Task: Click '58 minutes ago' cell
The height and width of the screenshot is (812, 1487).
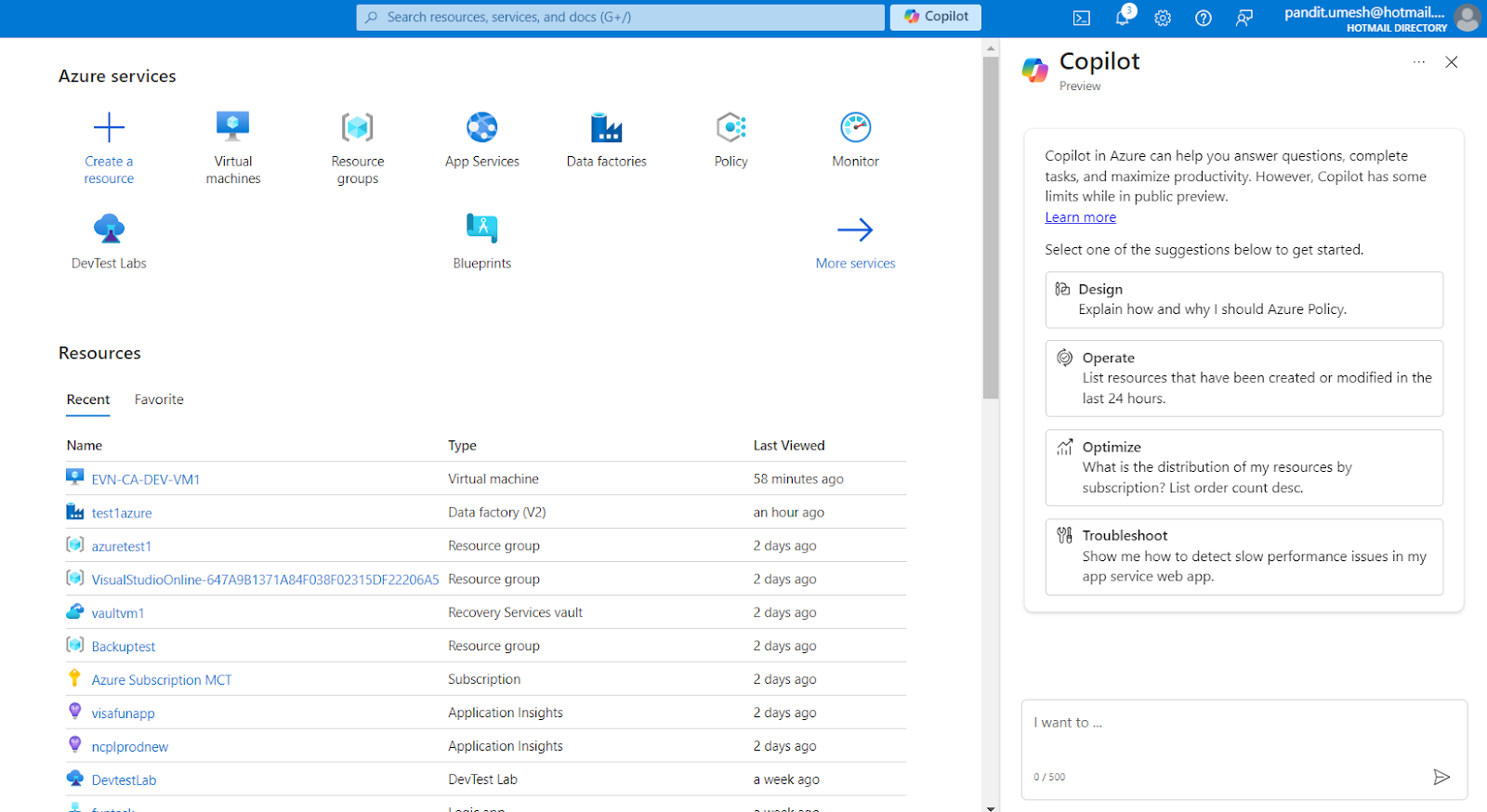Action: [x=798, y=479]
